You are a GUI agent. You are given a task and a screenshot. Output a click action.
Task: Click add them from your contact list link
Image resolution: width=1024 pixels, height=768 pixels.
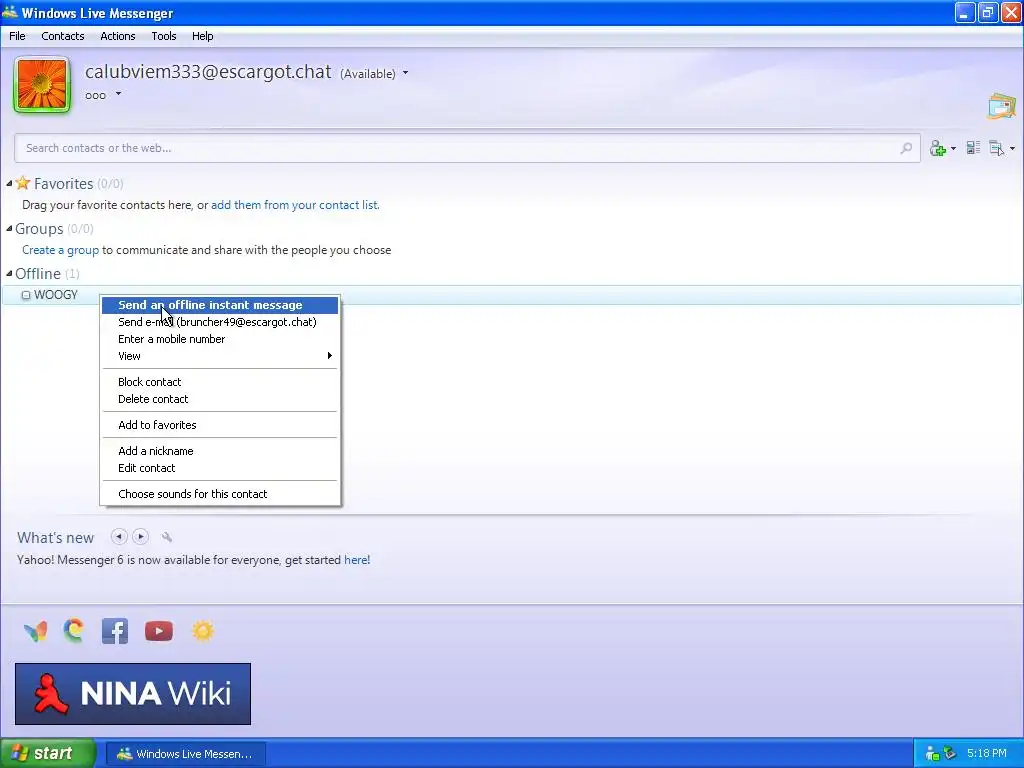point(295,205)
